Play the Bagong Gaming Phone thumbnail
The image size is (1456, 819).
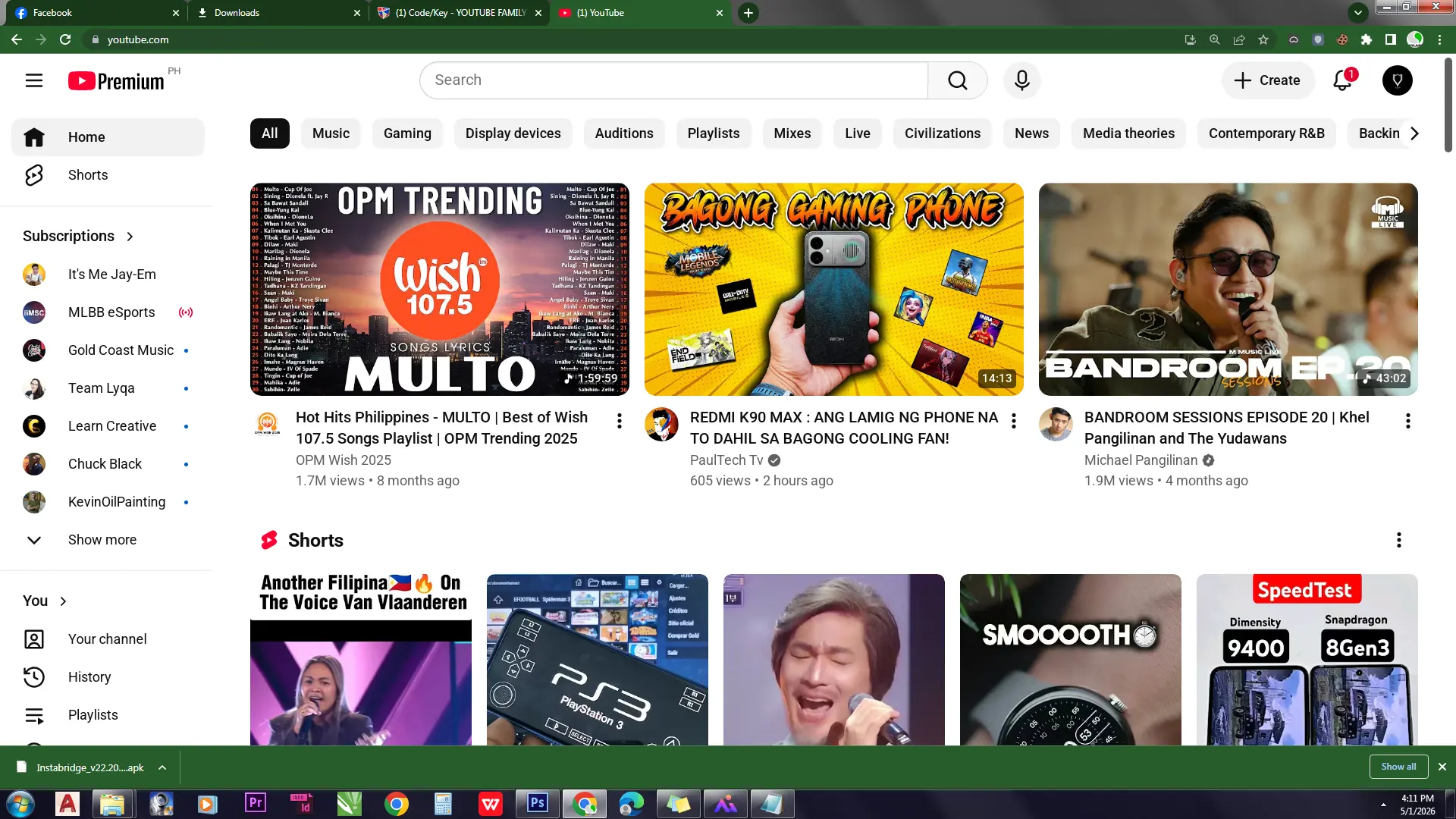click(x=834, y=289)
